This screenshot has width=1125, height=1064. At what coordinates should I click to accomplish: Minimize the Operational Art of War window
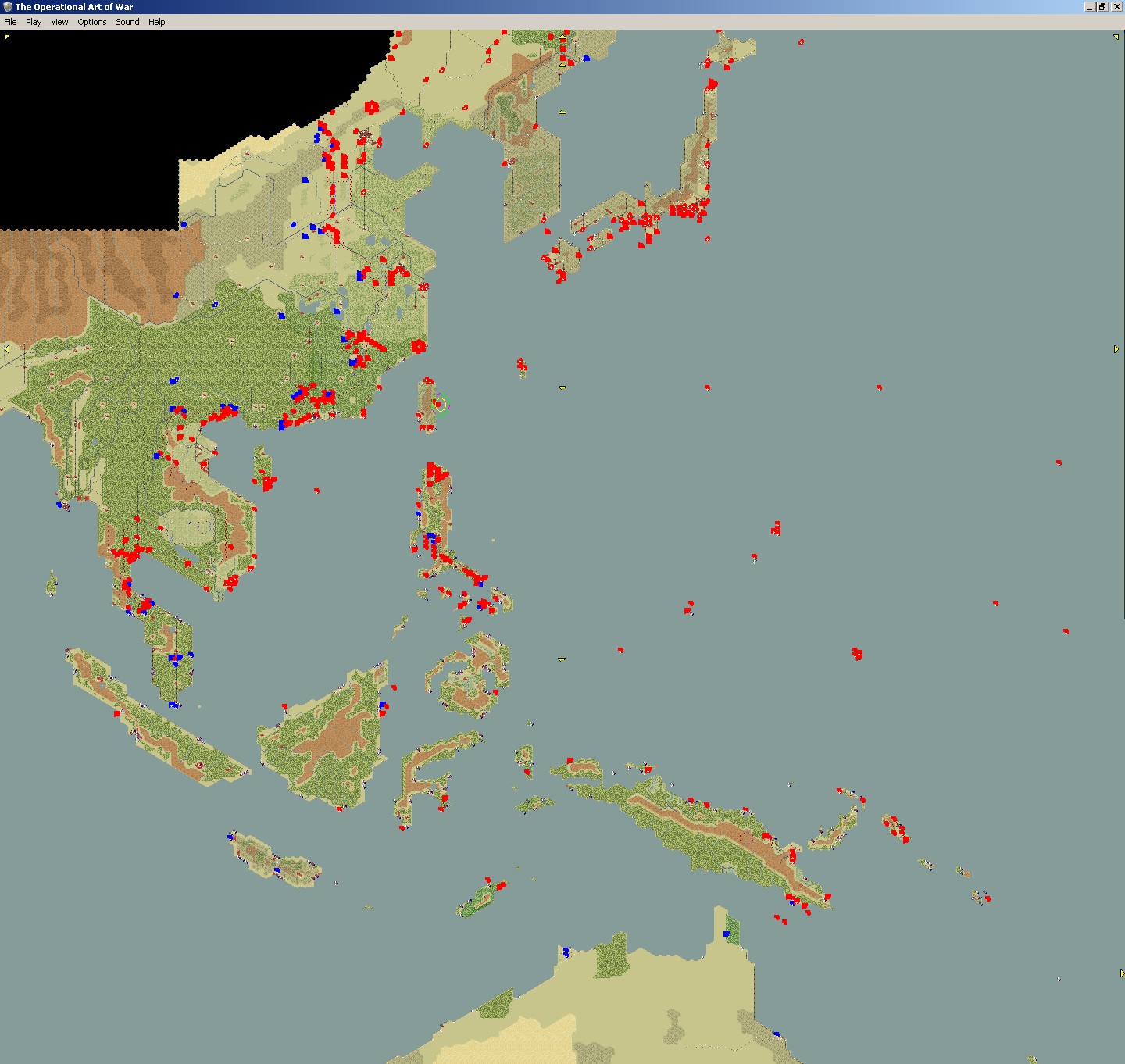click(1091, 7)
